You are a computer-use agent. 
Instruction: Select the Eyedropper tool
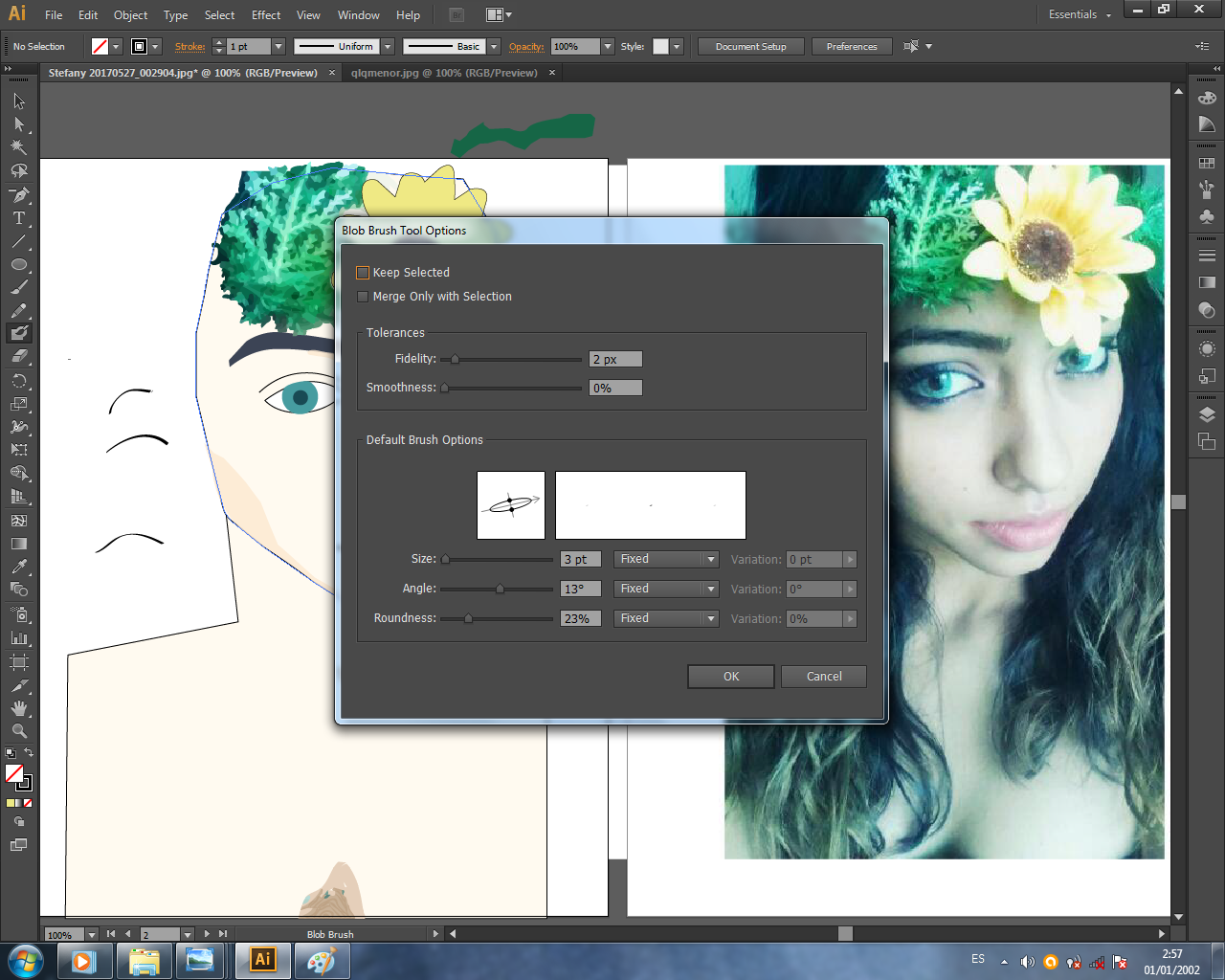tap(19, 567)
